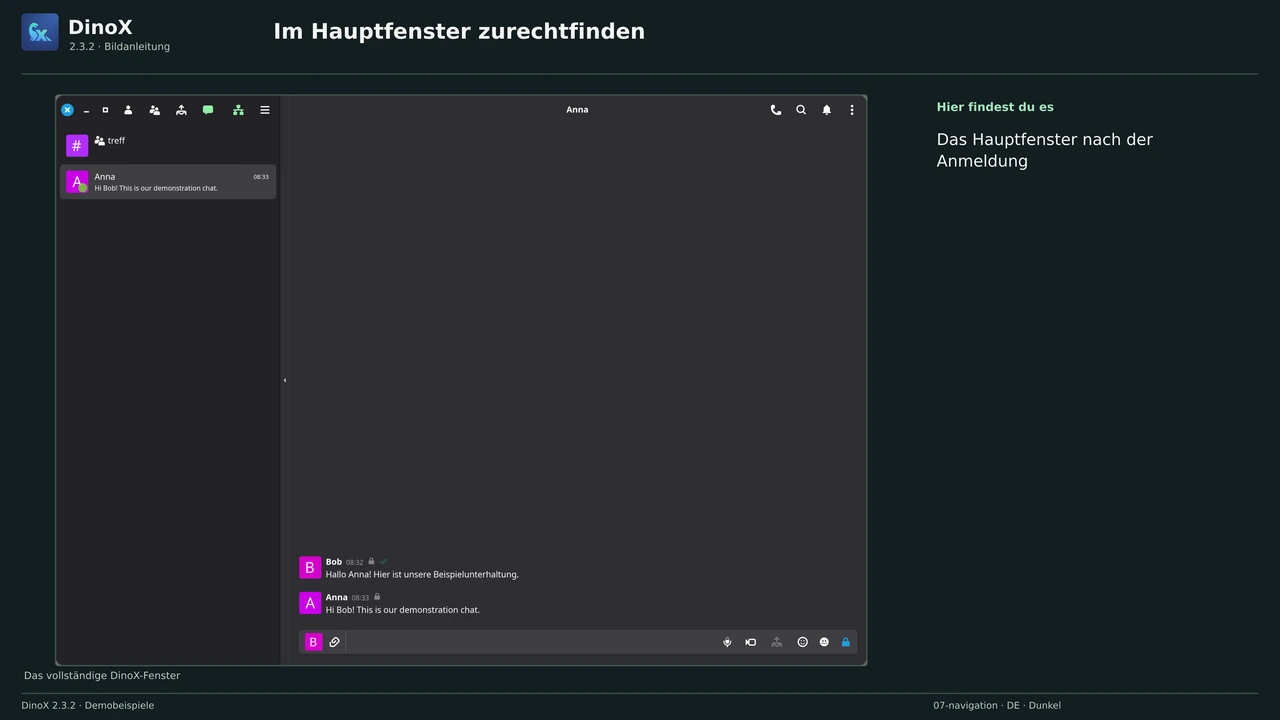Image resolution: width=1280 pixels, height=720 pixels.
Task: Click the 08:32 timestamp on Bob's message
Action: click(355, 562)
